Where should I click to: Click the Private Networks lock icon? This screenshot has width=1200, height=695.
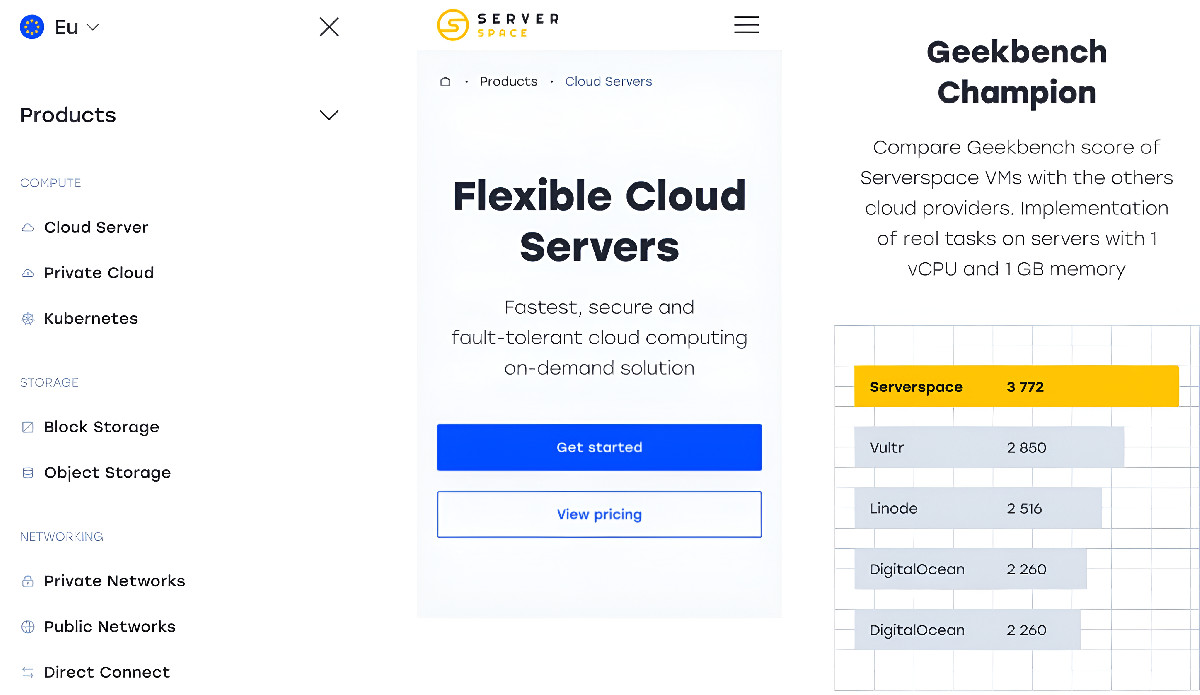tap(28, 581)
